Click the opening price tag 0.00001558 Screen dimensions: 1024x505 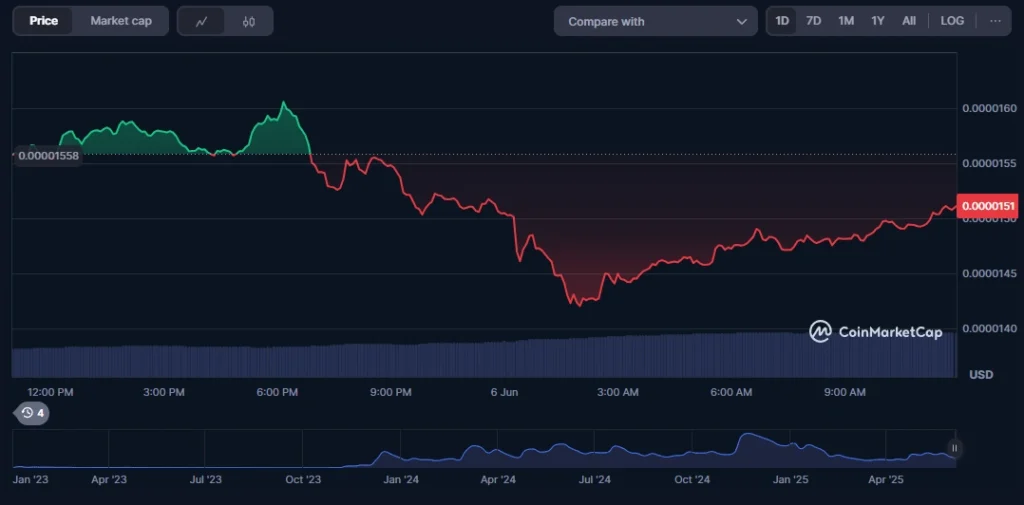point(48,155)
